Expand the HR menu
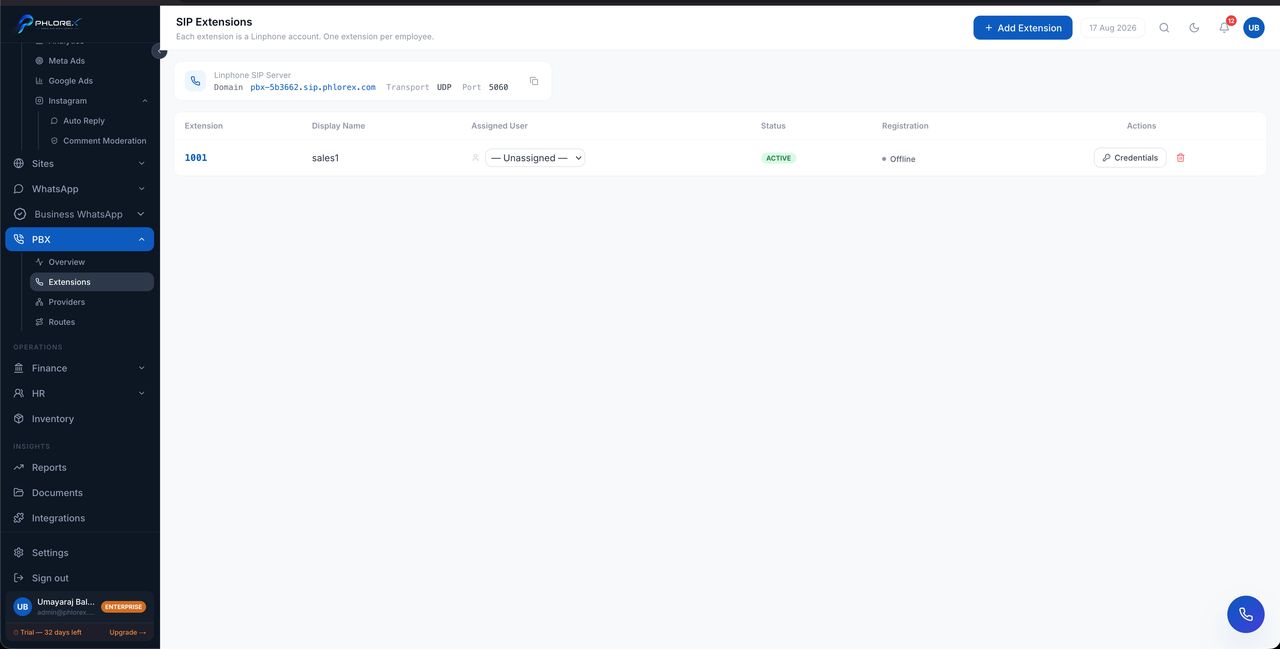This screenshot has width=1280, height=649. 79,394
